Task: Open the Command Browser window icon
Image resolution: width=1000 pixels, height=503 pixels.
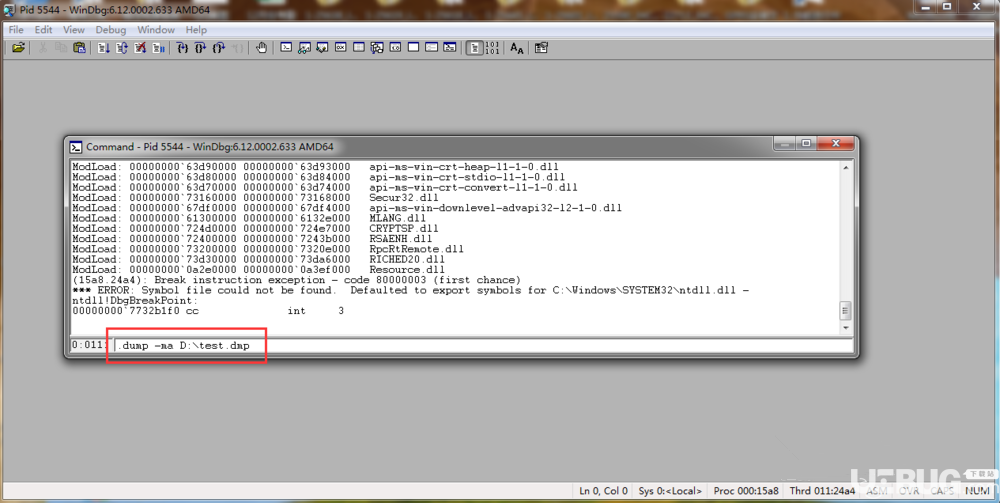Action: pos(450,48)
